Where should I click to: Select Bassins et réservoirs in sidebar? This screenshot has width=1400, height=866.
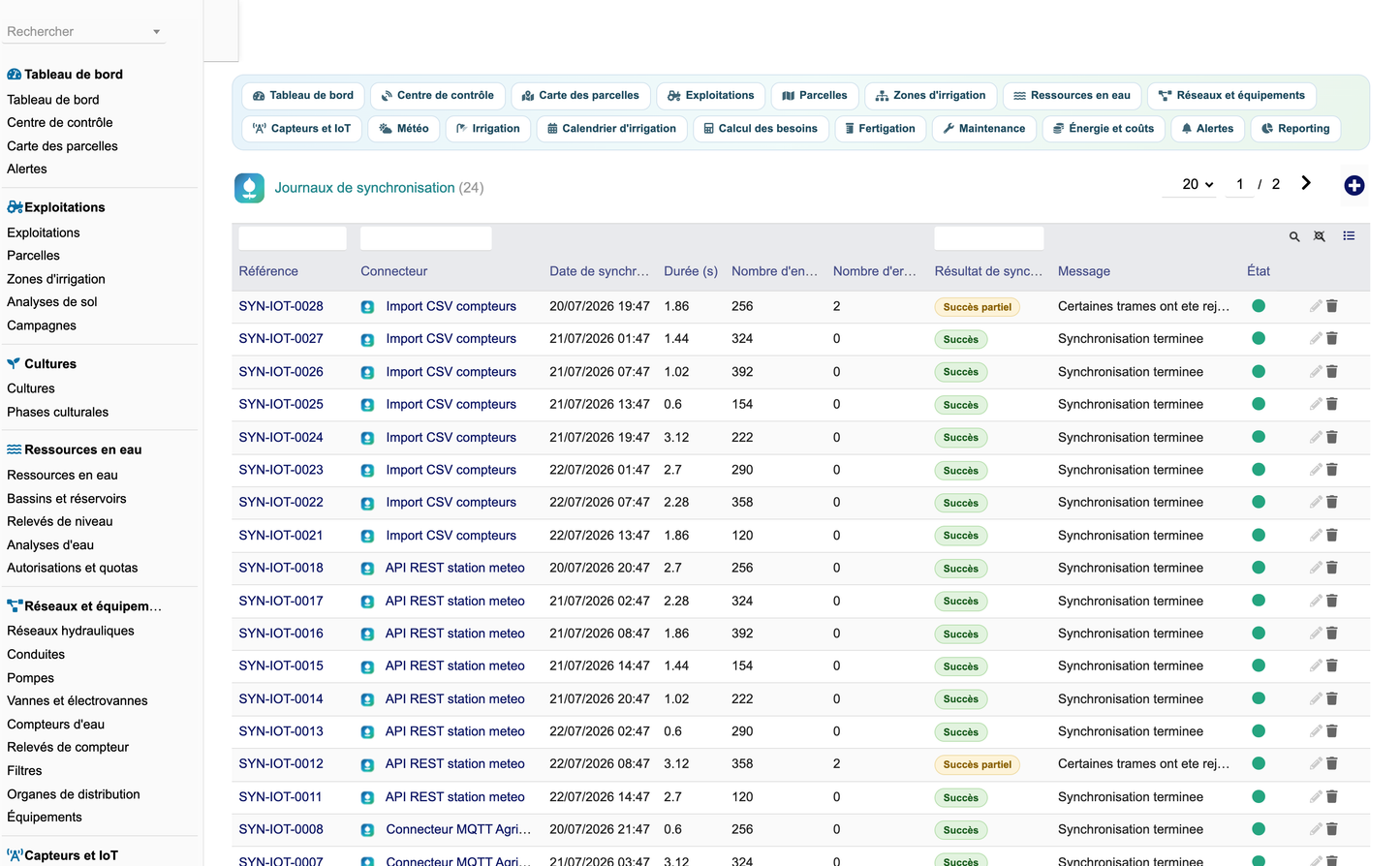coord(66,499)
